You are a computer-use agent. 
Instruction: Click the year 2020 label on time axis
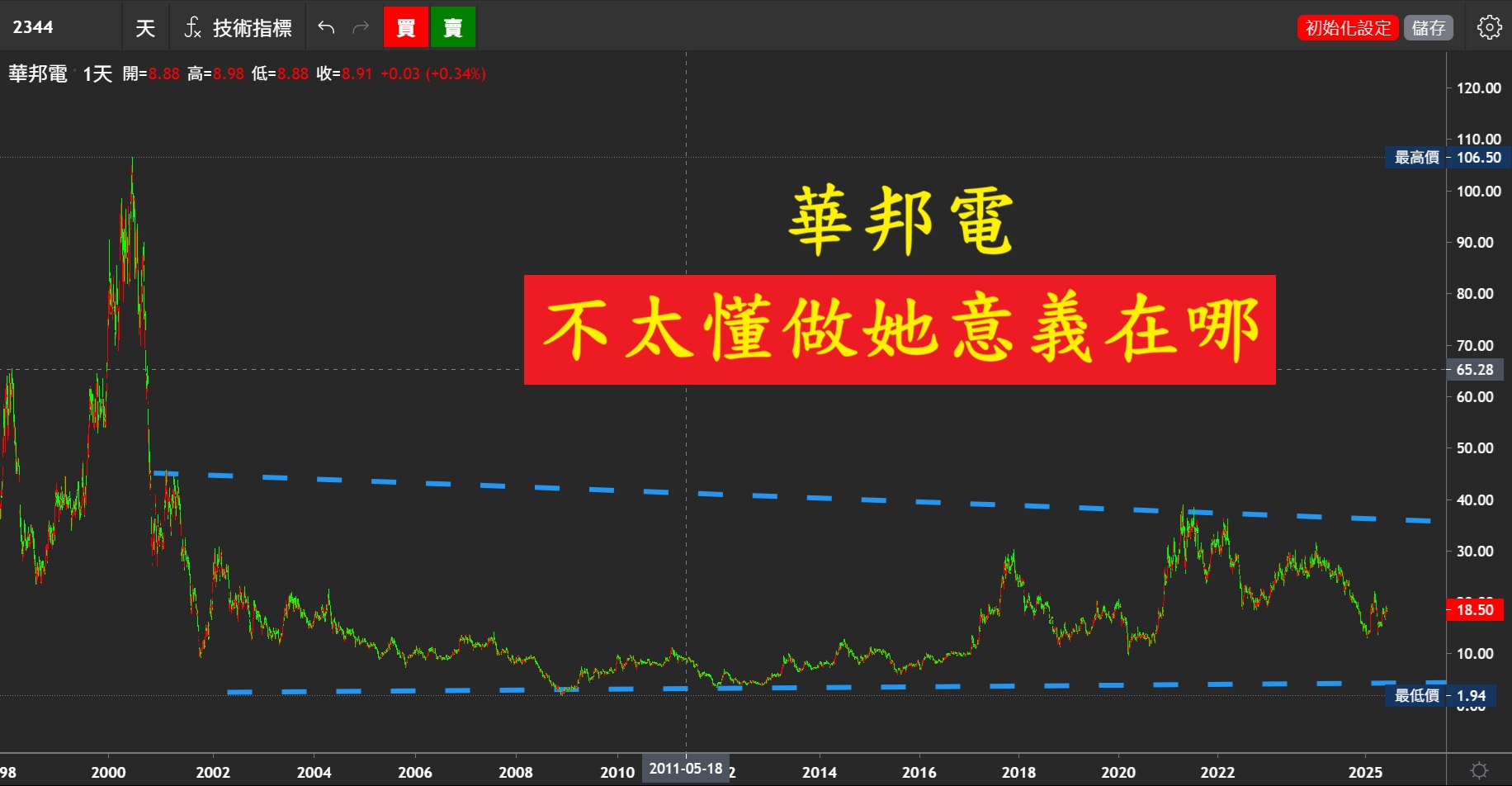1118,773
